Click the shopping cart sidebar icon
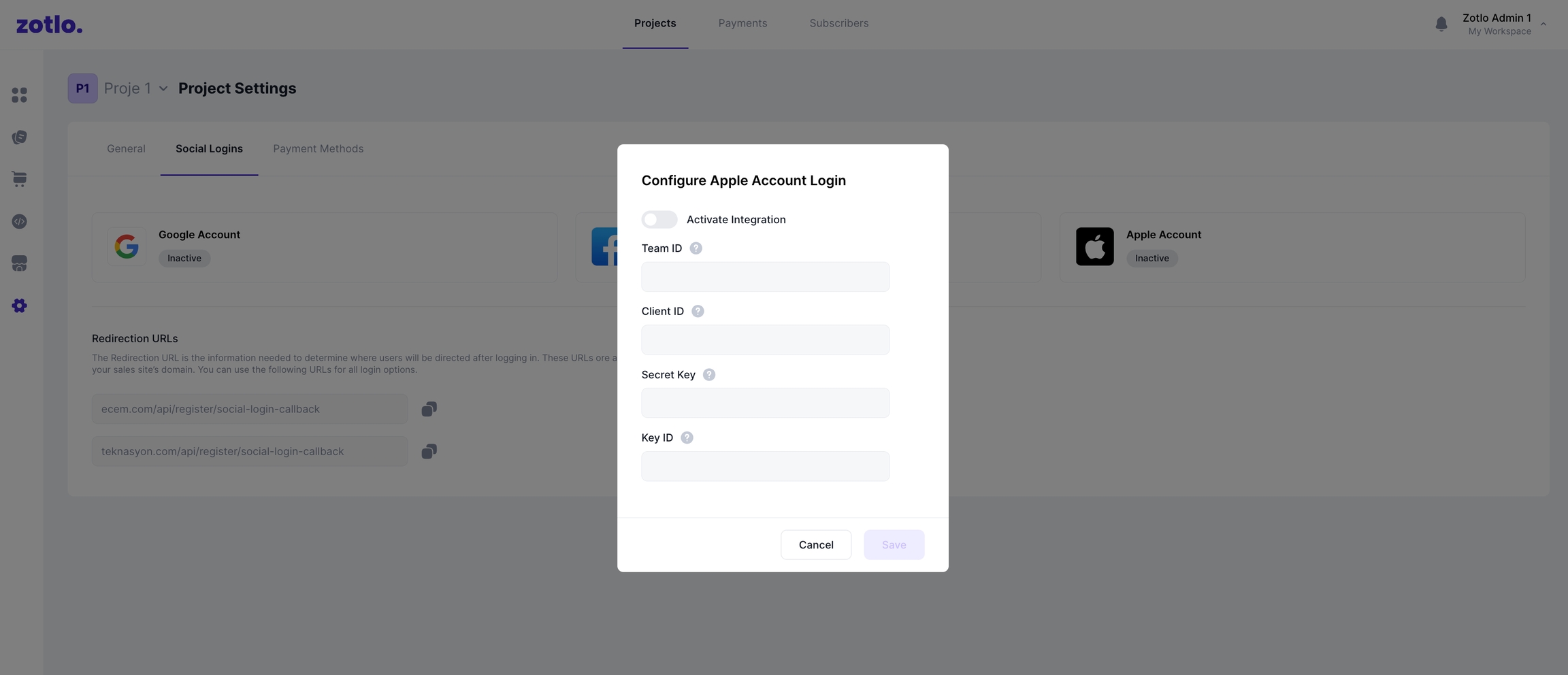Viewport: 1568px width, 675px height. [x=20, y=179]
